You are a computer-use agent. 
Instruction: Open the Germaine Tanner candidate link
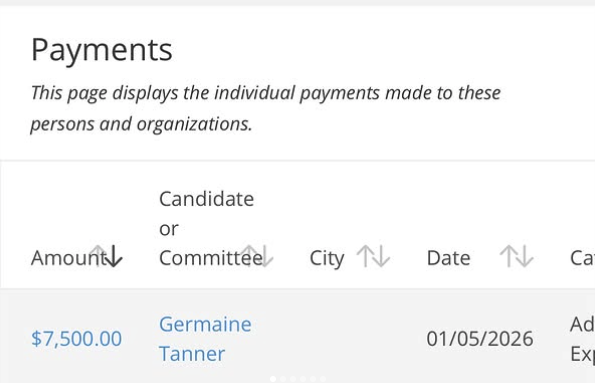pyautogui.click(x=205, y=339)
